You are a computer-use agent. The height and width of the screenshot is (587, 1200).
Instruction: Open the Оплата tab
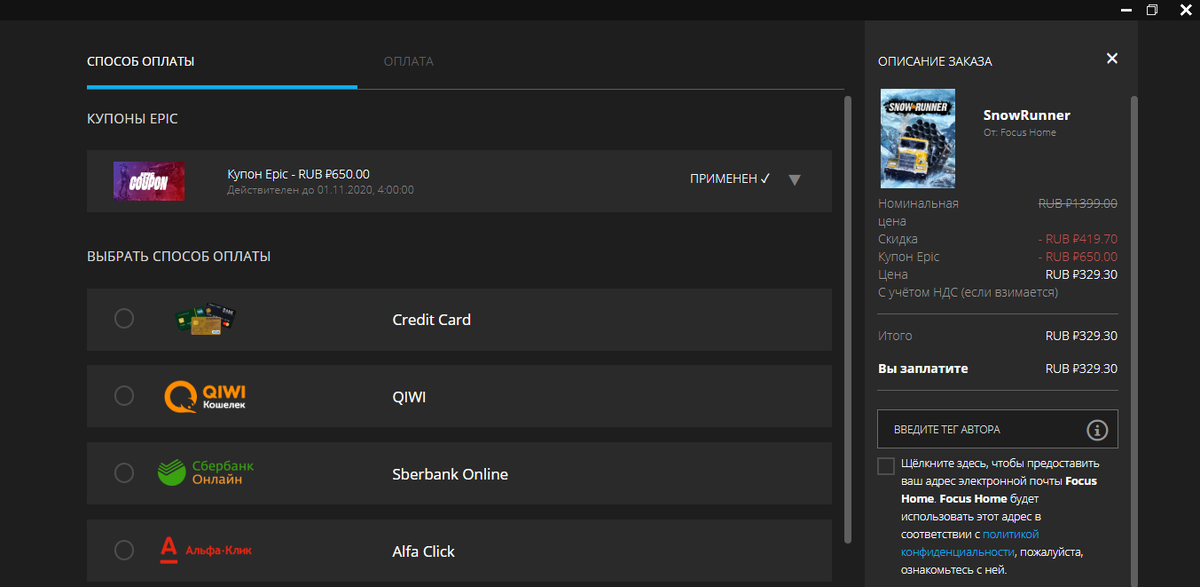pos(409,62)
